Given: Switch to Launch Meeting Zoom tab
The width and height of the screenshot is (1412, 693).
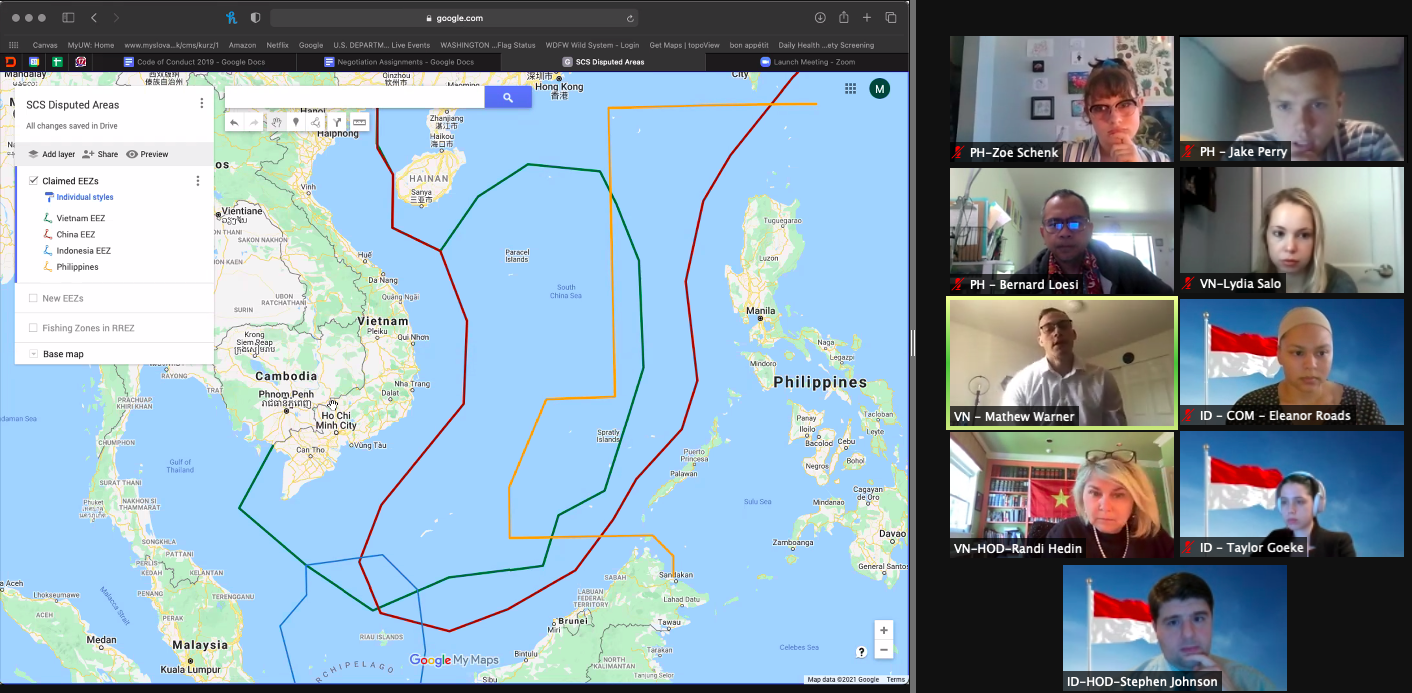Looking at the screenshot, I should tap(807, 61).
